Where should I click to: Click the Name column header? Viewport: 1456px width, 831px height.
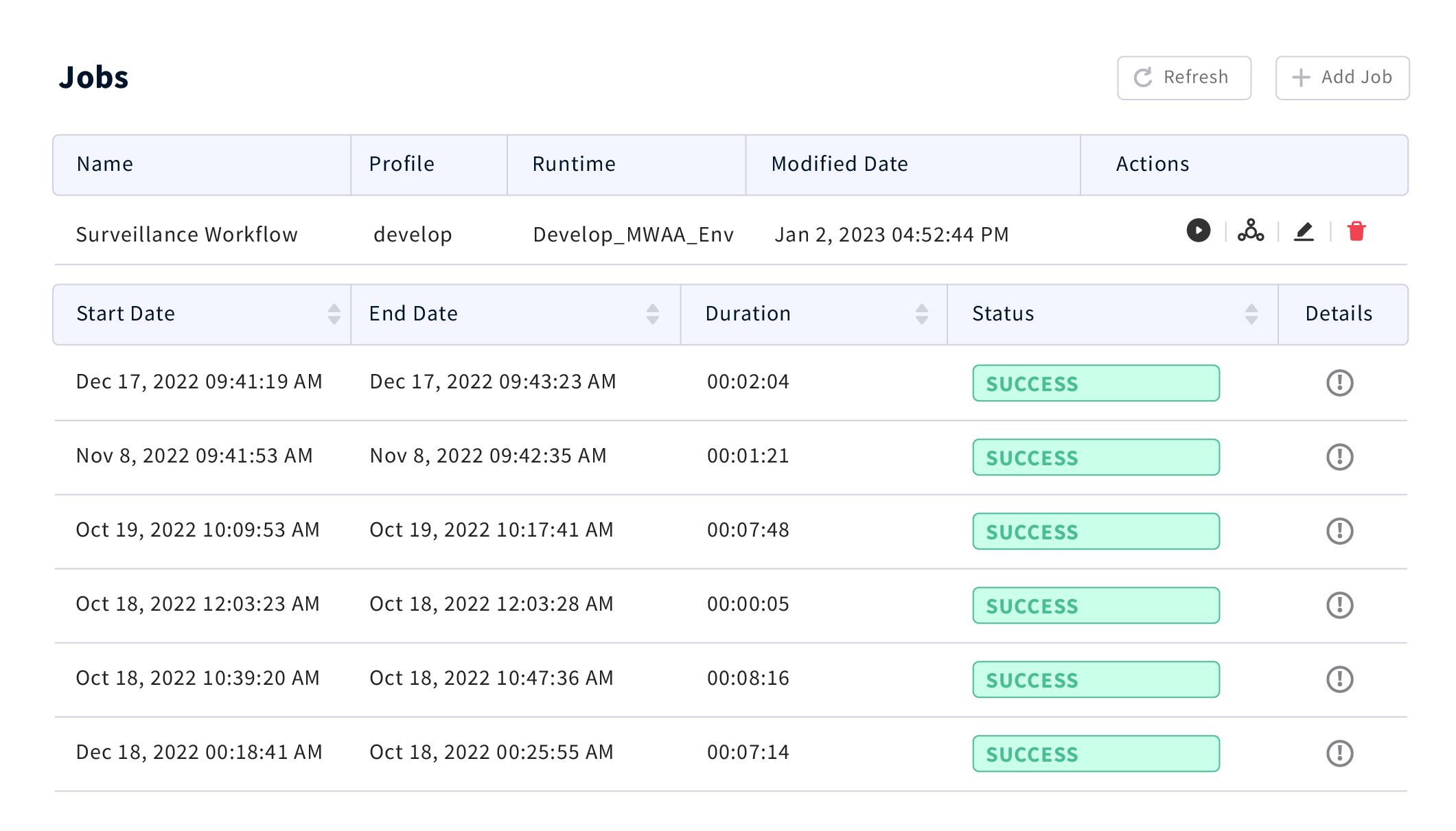coord(105,165)
